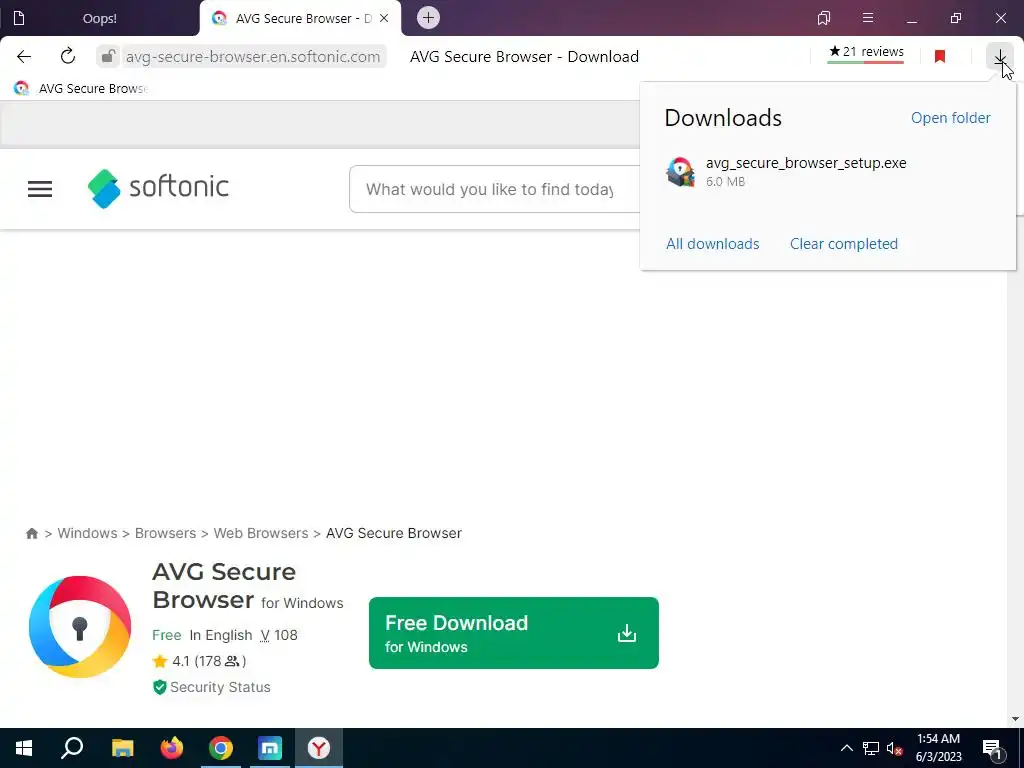
Task: Launch Firefox from the taskbar
Action: point(172,748)
